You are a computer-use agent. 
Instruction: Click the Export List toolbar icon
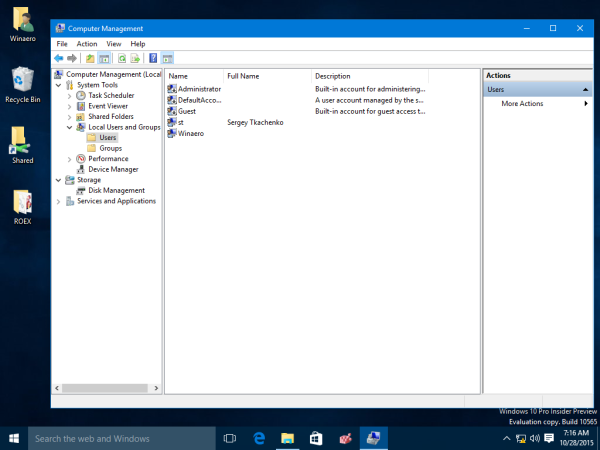tap(136, 58)
